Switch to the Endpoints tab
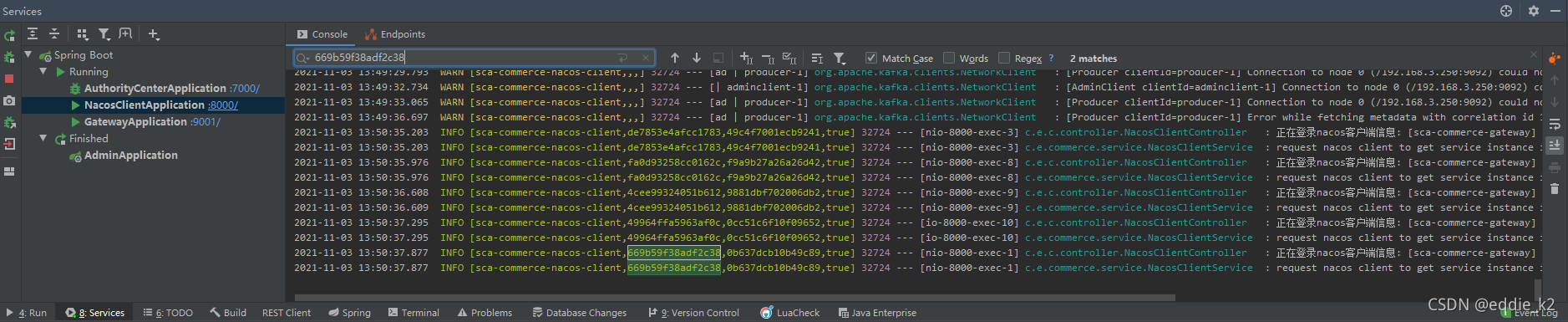This screenshot has height=322, width=1568. click(395, 34)
